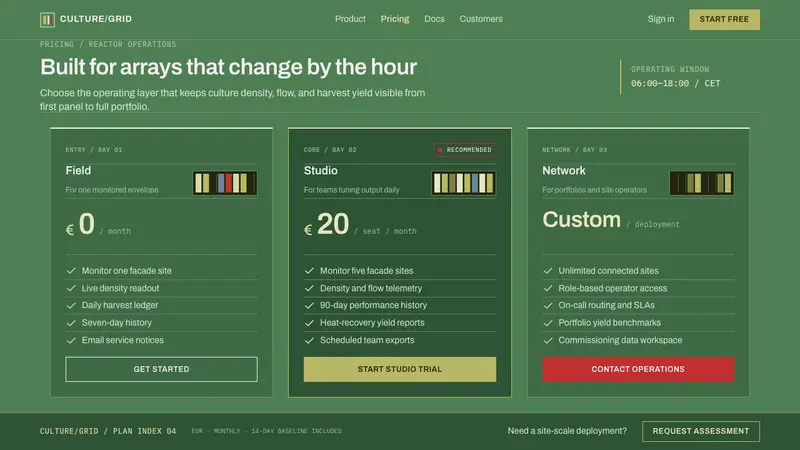Click the START FREE button

(x=724, y=19)
